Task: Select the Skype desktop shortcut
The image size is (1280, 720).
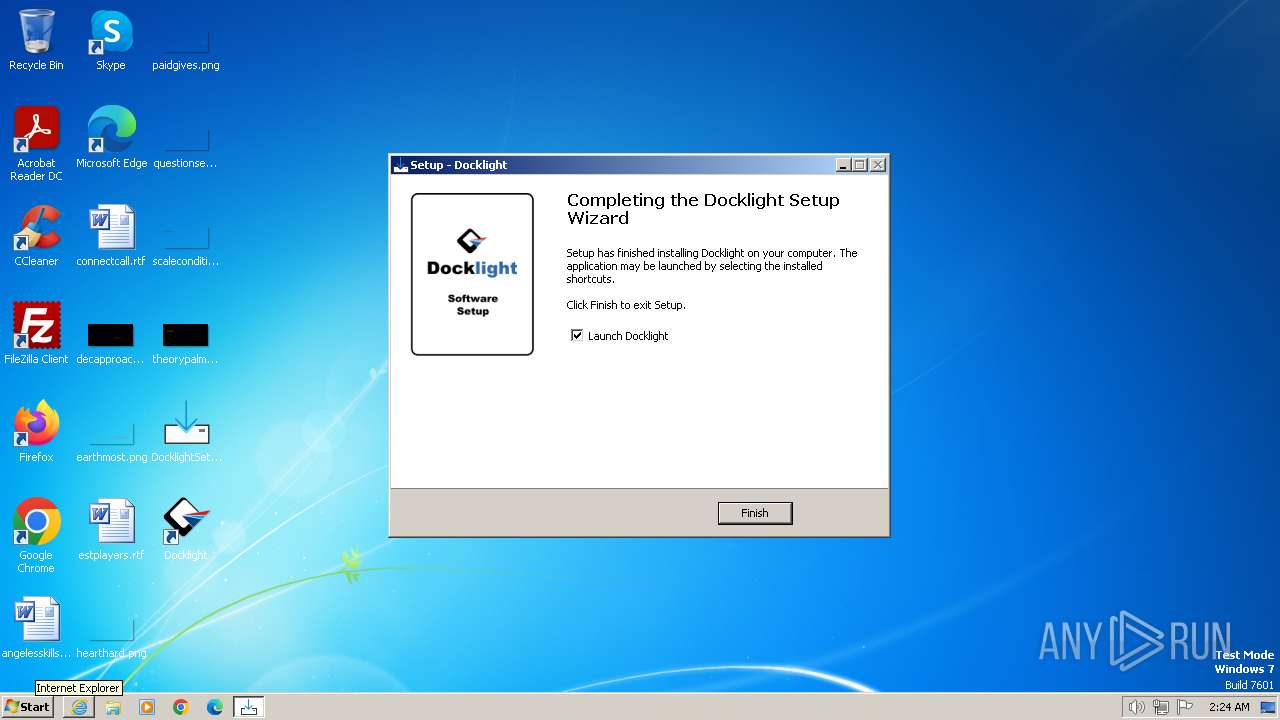Action: (x=111, y=41)
